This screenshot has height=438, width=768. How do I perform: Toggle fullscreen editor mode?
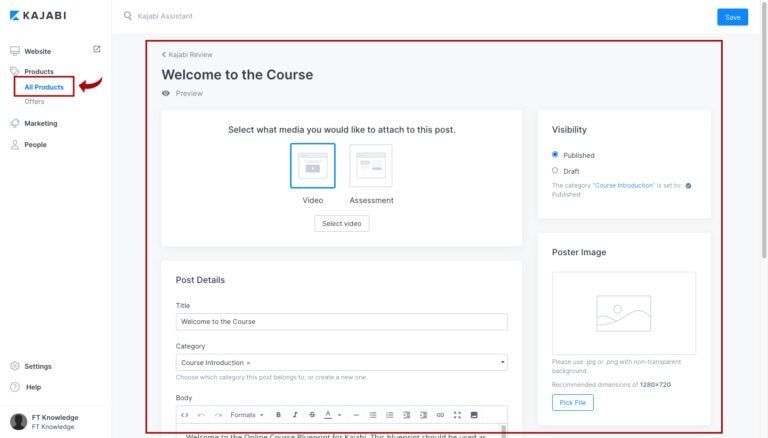pyautogui.click(x=457, y=415)
